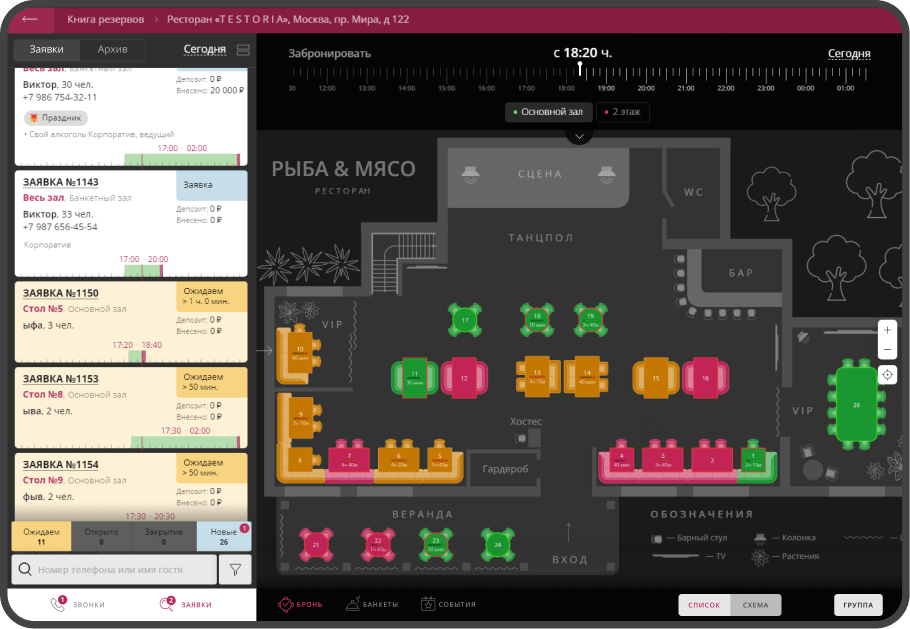
Task: Filter by Закрытие status
Action: tap(164, 536)
